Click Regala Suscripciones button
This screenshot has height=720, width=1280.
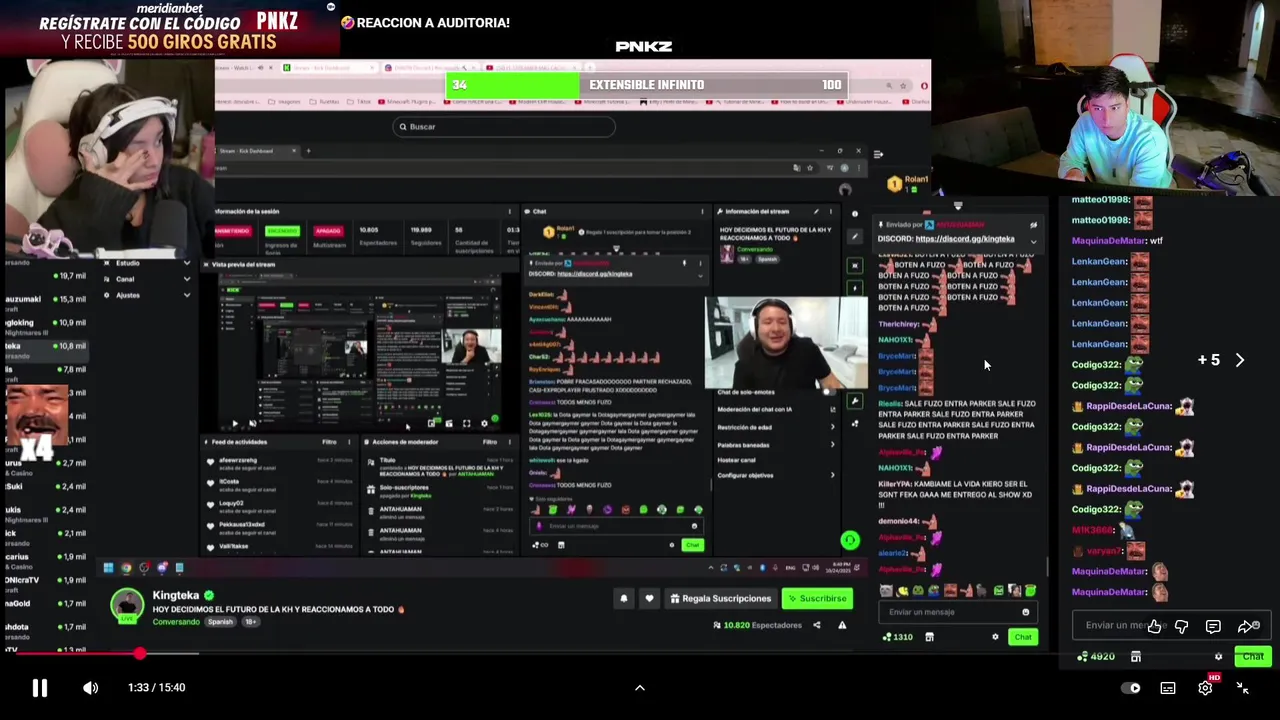point(720,598)
